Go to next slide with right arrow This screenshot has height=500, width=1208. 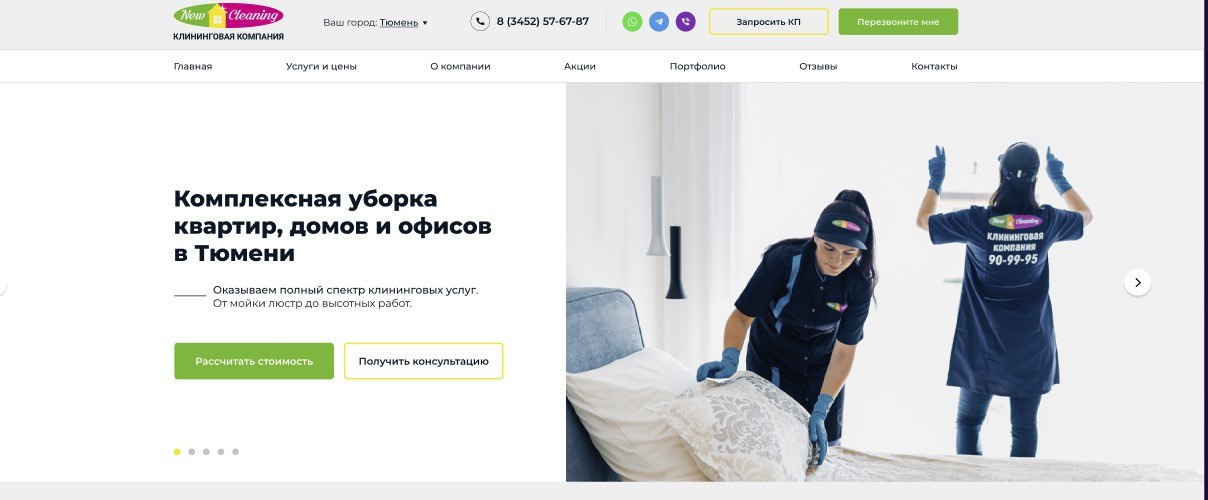tap(1137, 282)
